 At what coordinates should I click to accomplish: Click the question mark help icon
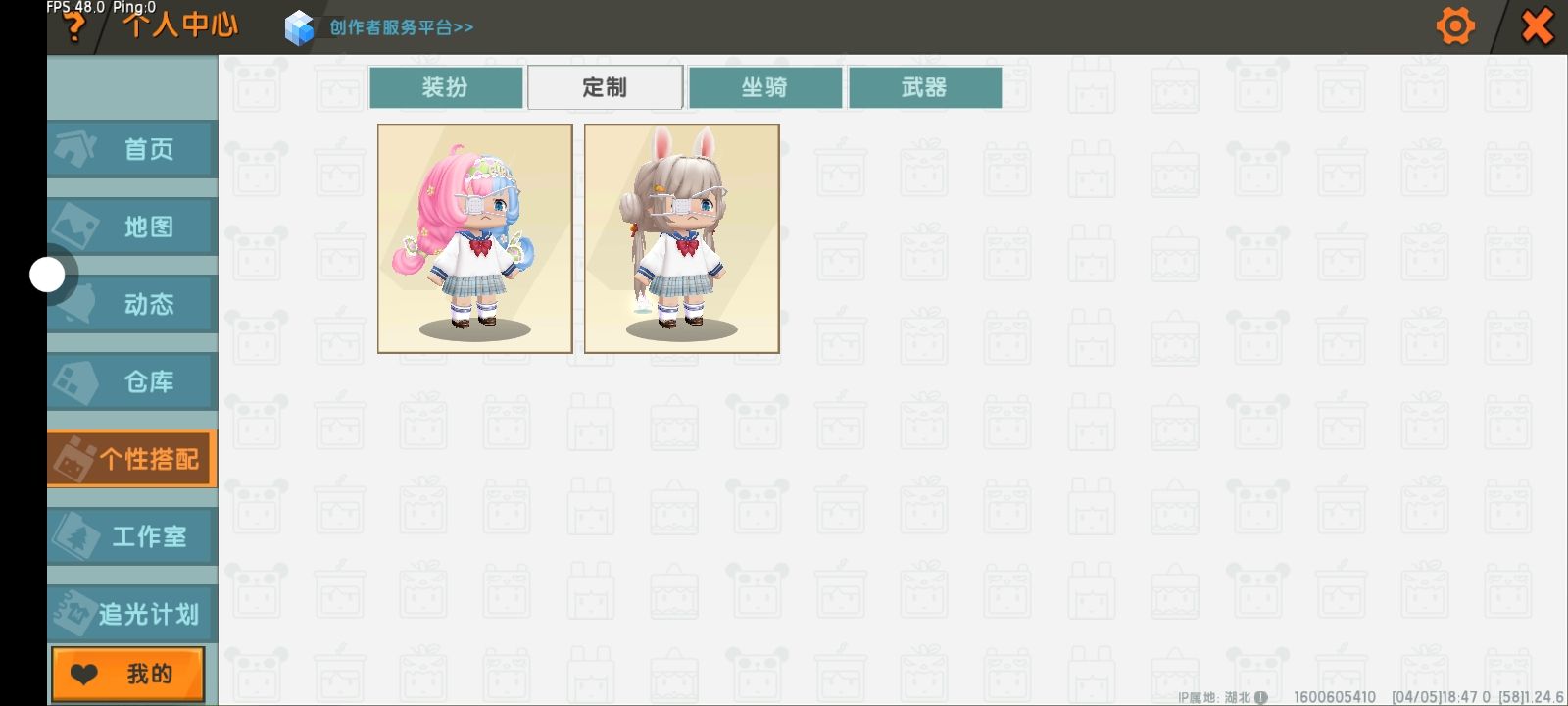(73, 27)
